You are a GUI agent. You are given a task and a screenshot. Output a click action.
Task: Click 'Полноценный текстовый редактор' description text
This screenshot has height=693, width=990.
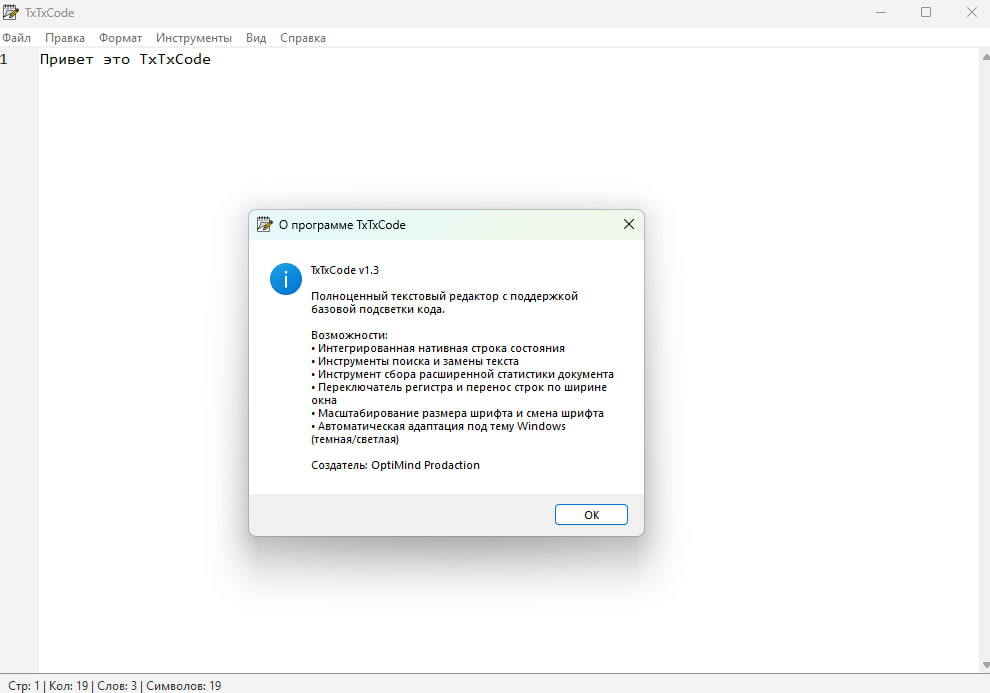click(x=444, y=302)
